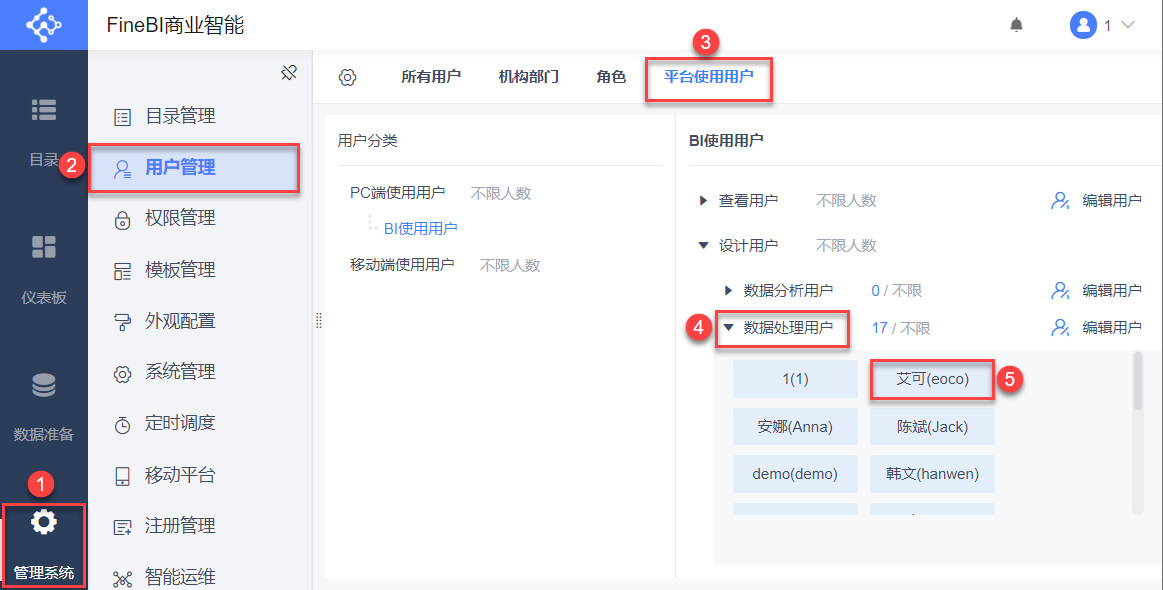The image size is (1163, 590).
Task: Open the 仪表板 dashboard icon
Action: 44,247
